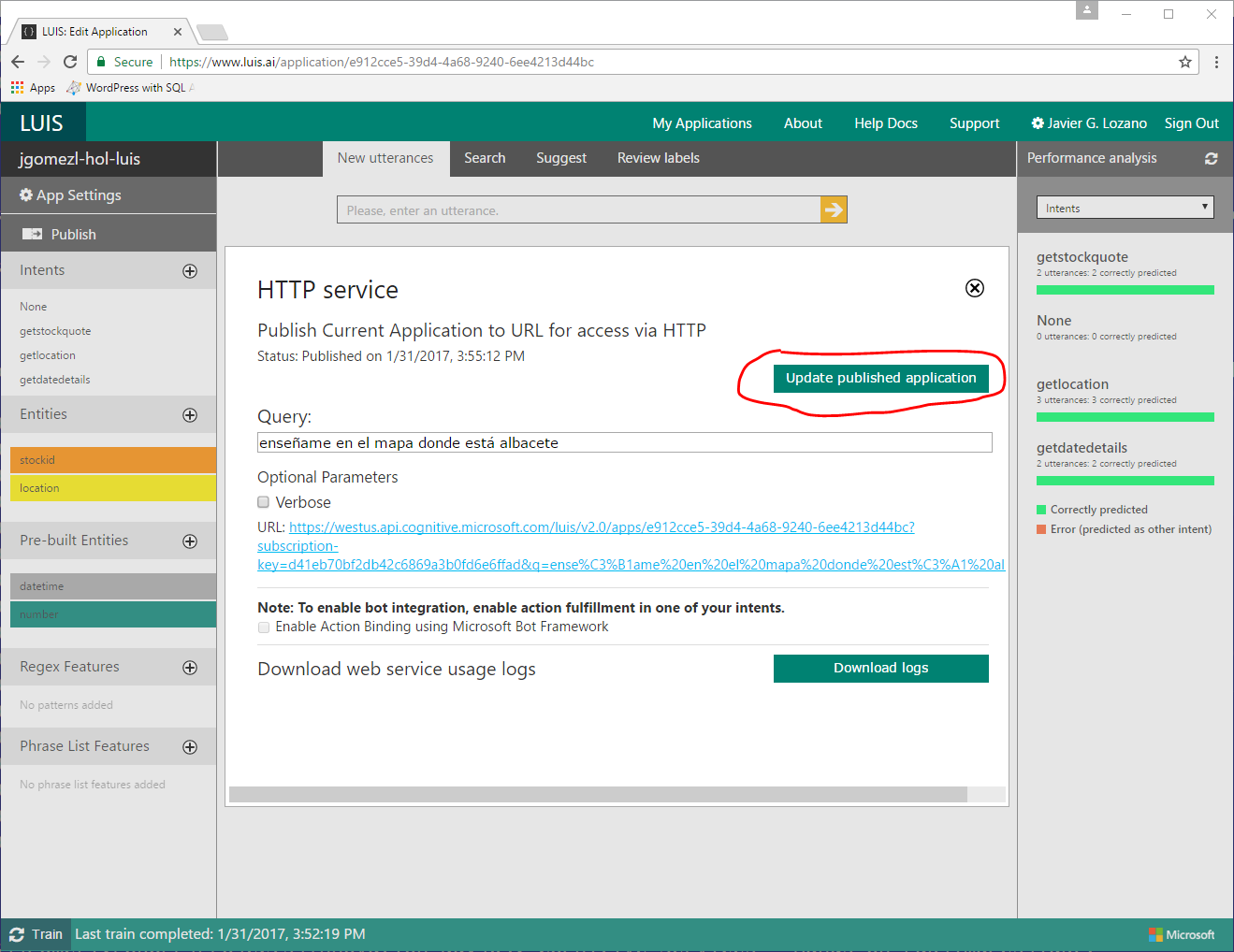1234x952 pixels.
Task: Select the yellow location entity
Action: point(113,488)
